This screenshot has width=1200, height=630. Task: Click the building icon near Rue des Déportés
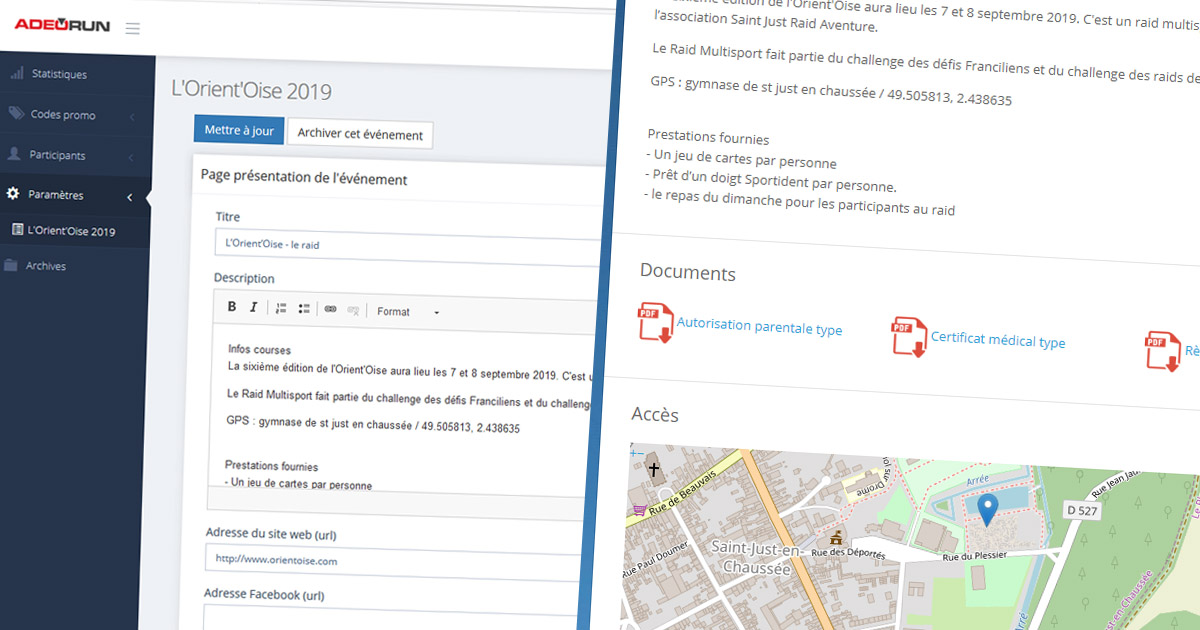coord(836,537)
